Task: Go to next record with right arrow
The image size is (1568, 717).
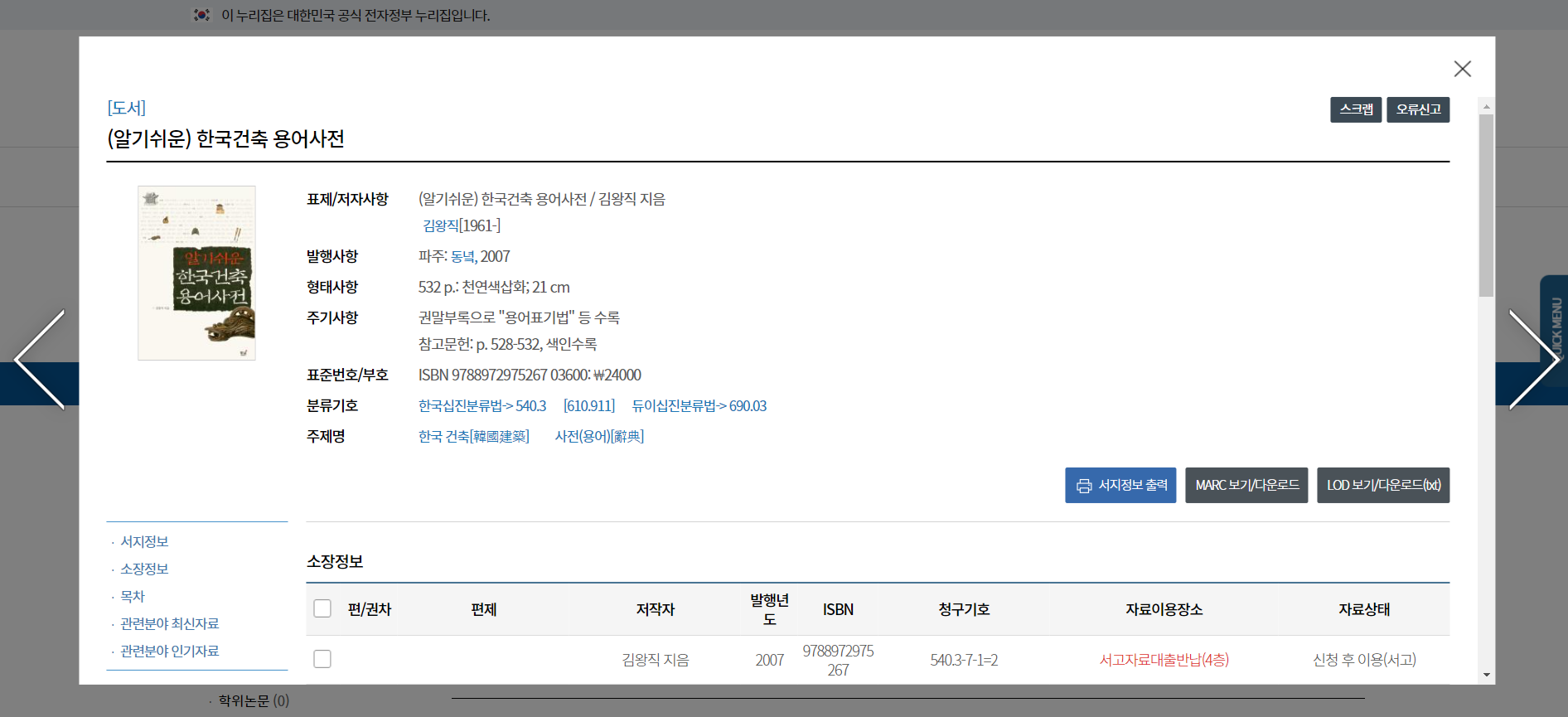Action: click(x=1532, y=360)
